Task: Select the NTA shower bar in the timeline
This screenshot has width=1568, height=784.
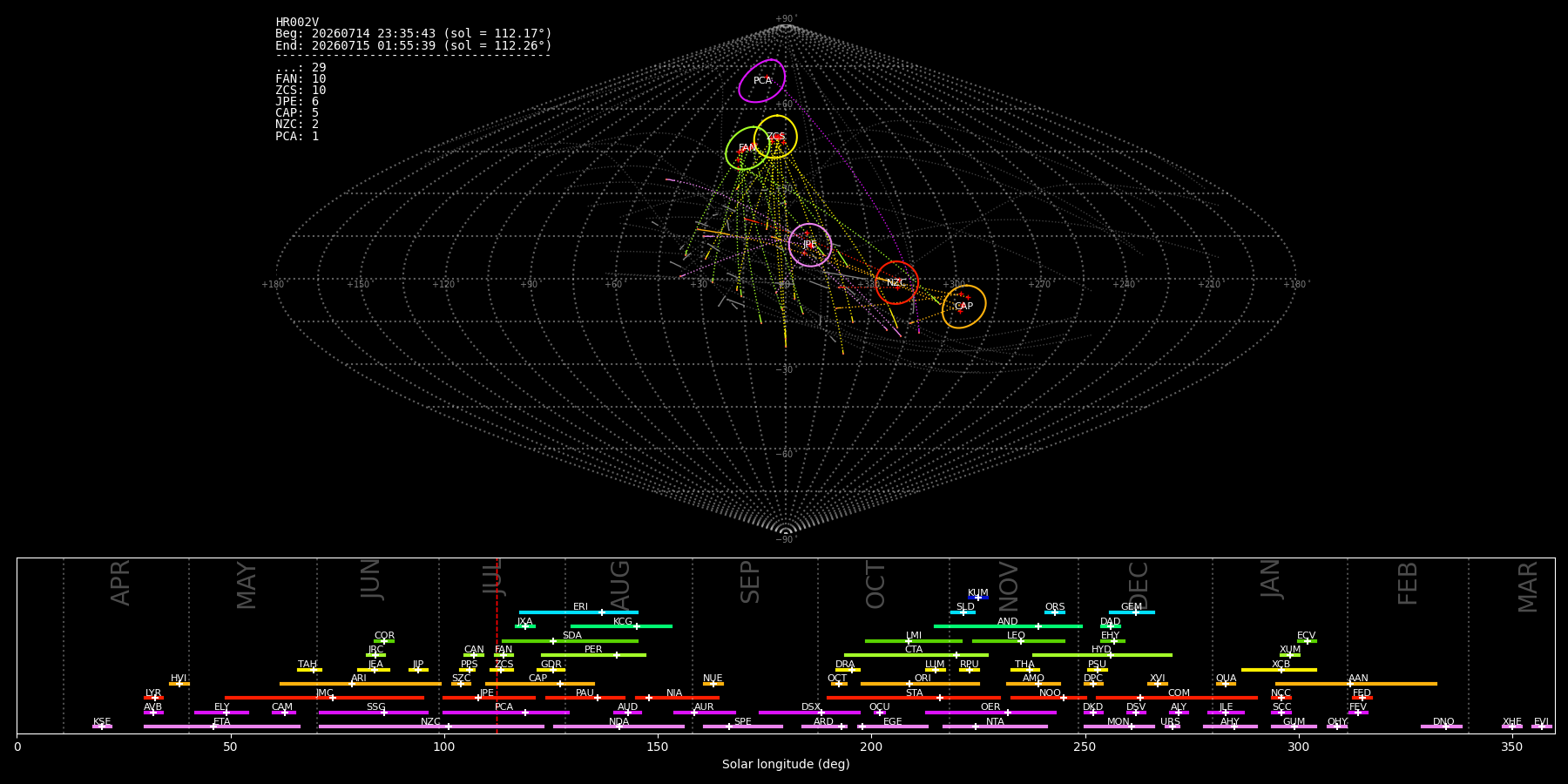Action: coord(995,727)
